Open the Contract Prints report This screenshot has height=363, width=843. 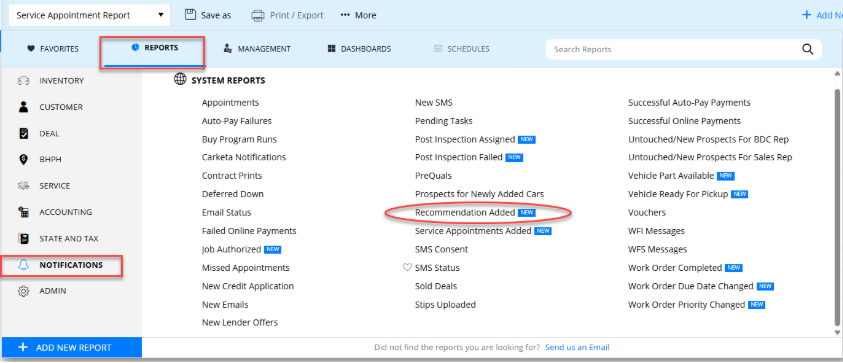tap(232, 176)
